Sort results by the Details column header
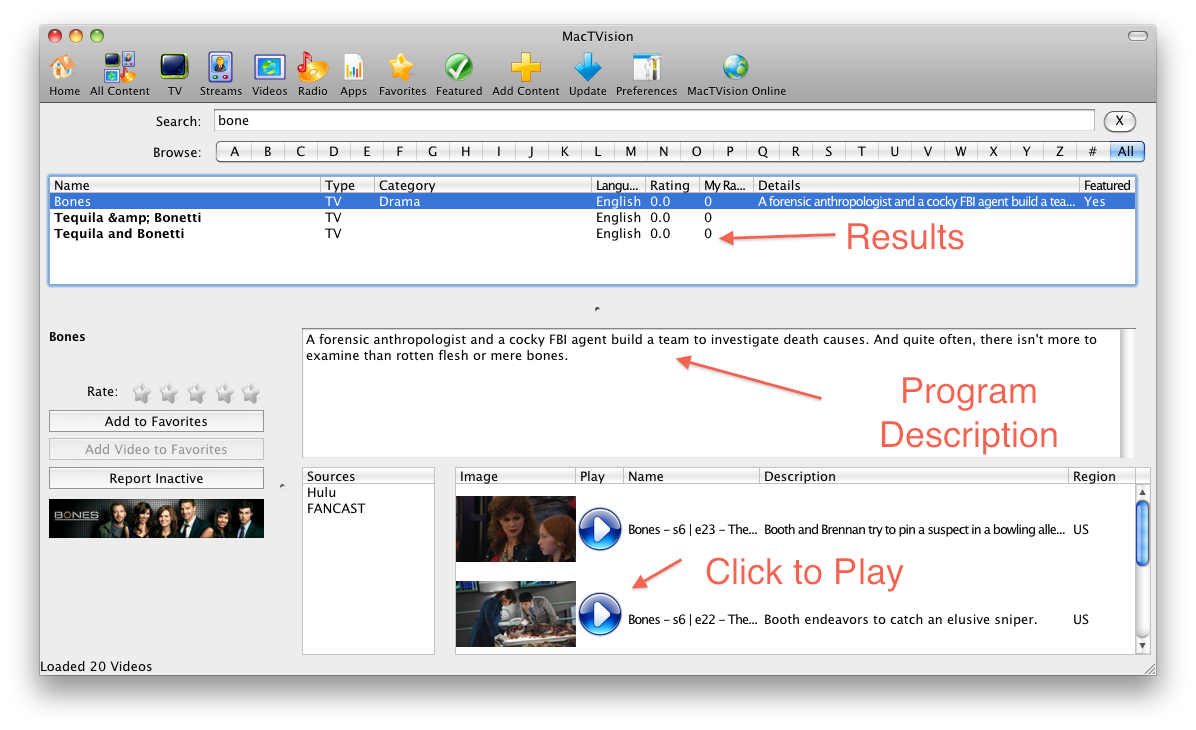Image resolution: width=1196 pixels, height=730 pixels. click(916, 185)
